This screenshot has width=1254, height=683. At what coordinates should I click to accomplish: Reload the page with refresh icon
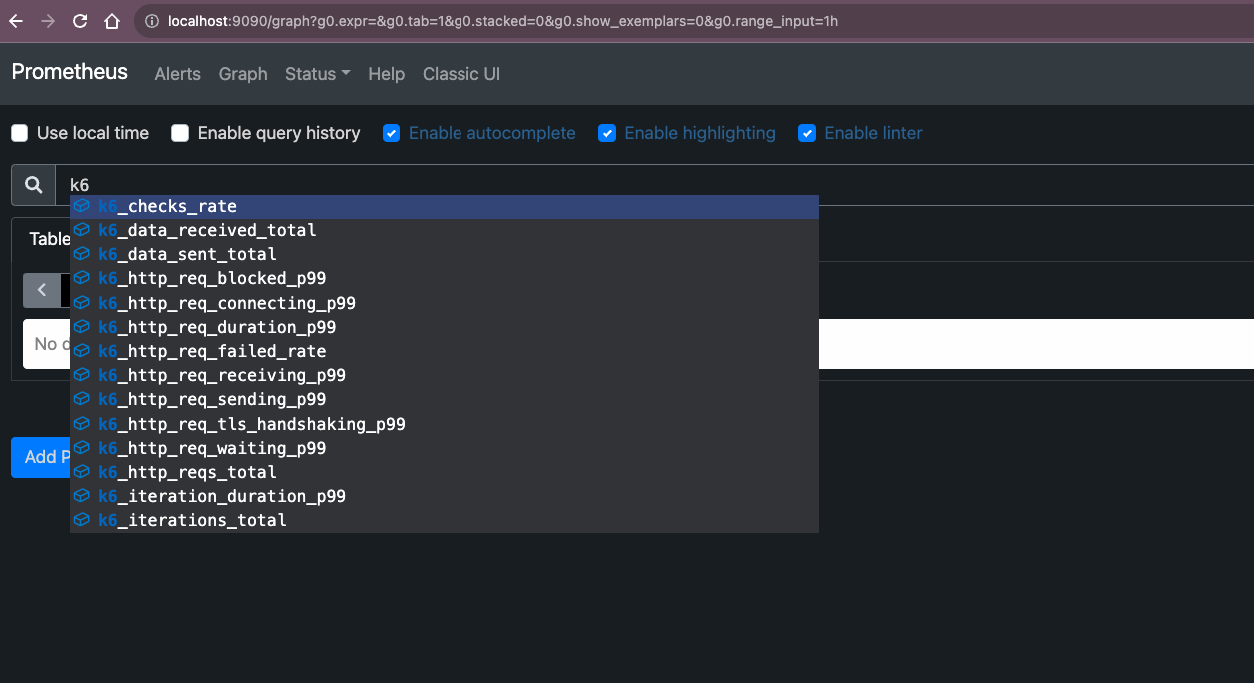(x=80, y=21)
